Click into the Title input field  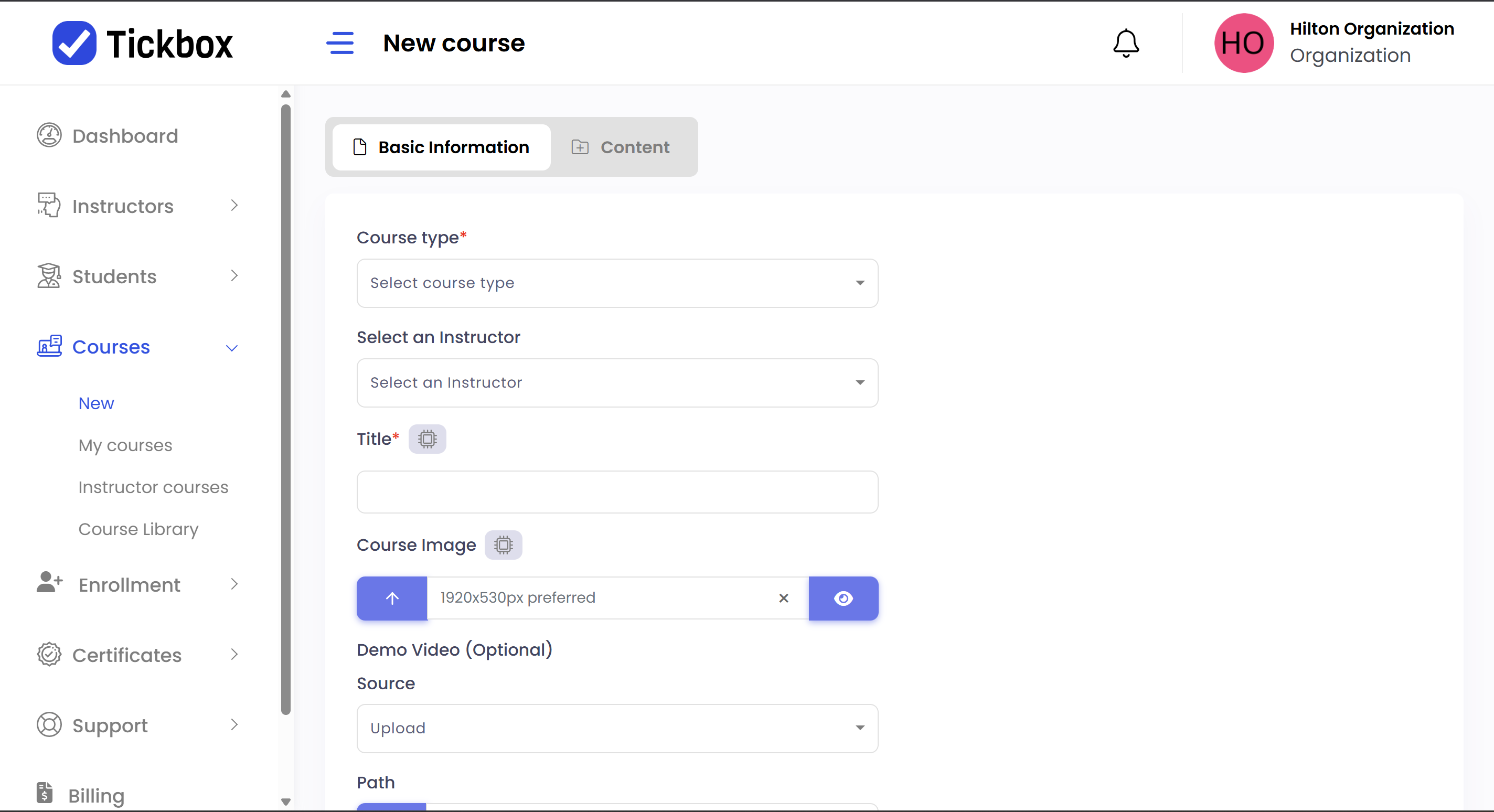coord(616,492)
